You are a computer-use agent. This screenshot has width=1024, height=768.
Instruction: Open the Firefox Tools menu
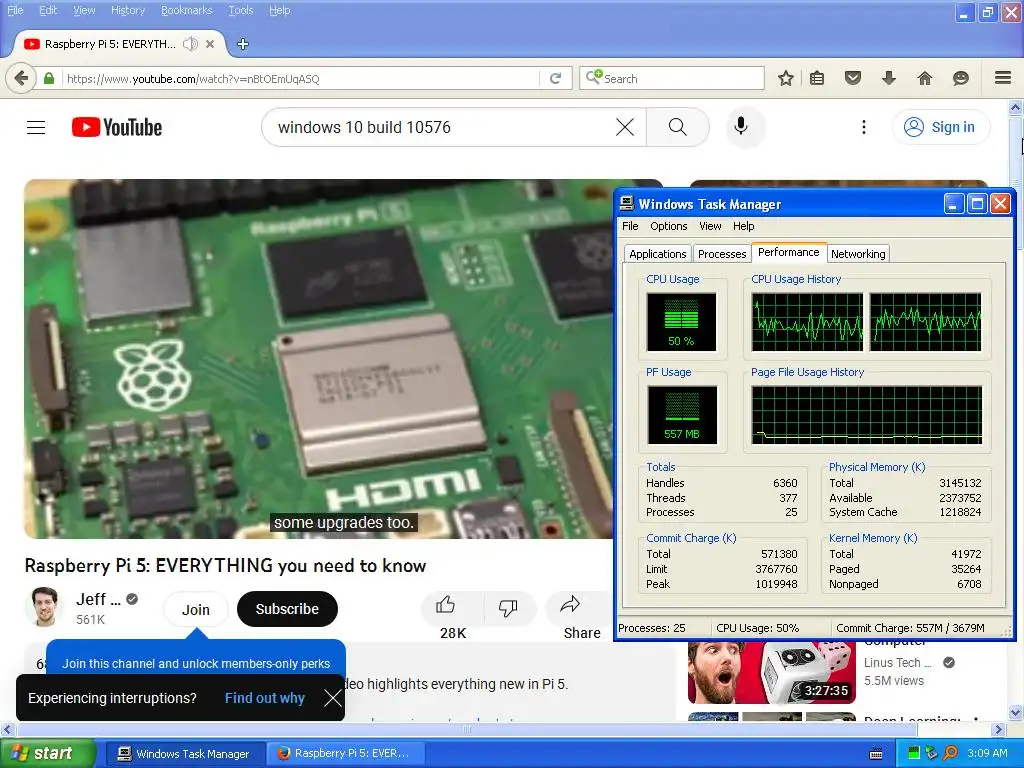[240, 10]
